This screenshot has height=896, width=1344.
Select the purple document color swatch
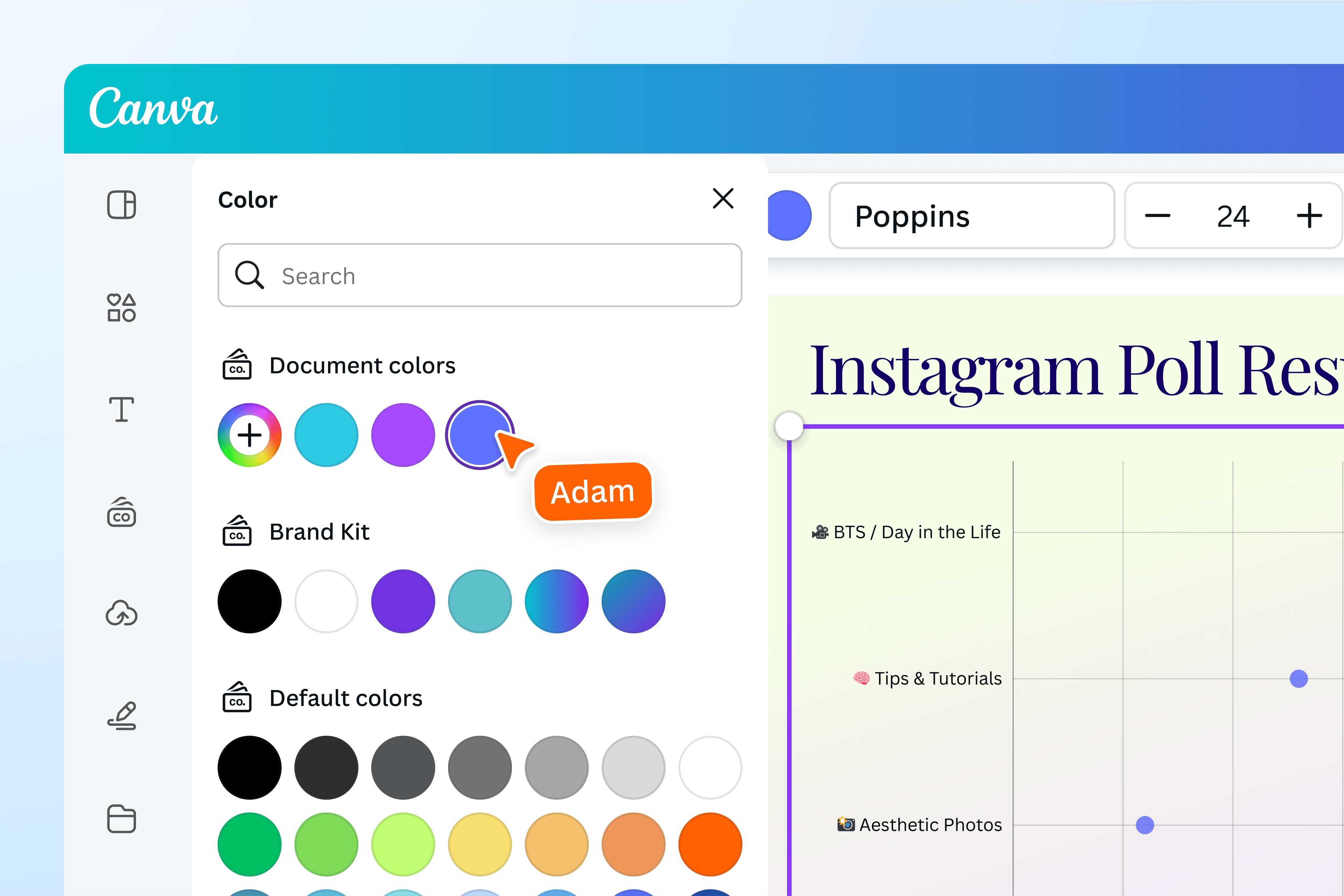pyautogui.click(x=403, y=436)
